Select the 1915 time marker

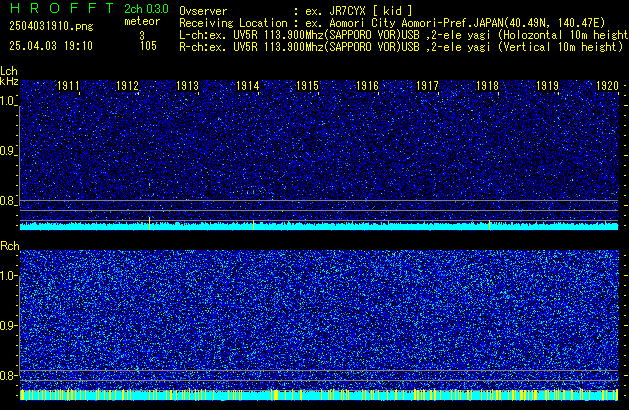(x=307, y=86)
